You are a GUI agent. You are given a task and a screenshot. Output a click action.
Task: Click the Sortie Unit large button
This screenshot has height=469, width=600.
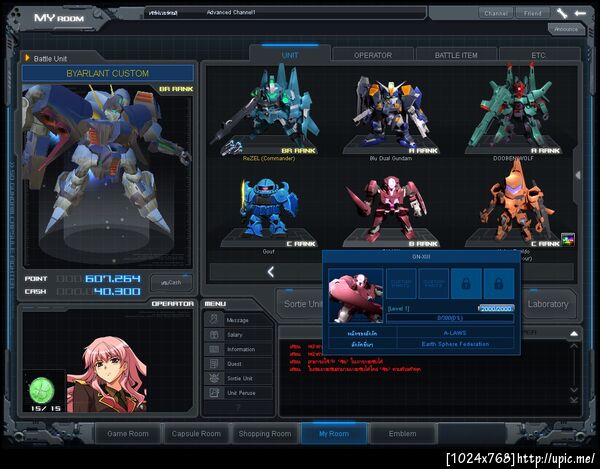[x=302, y=304]
